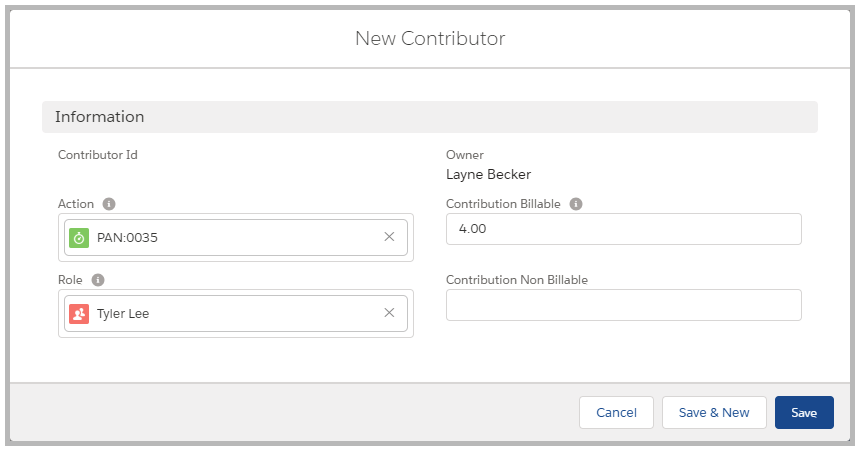The height and width of the screenshot is (451, 862).
Task: Click the Contributor Id label
Action: click(x=98, y=155)
